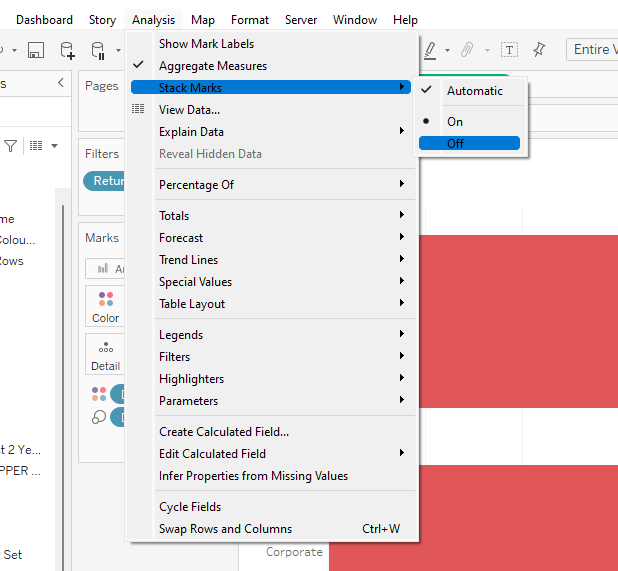Open the Detail card in Marks

tap(105, 355)
